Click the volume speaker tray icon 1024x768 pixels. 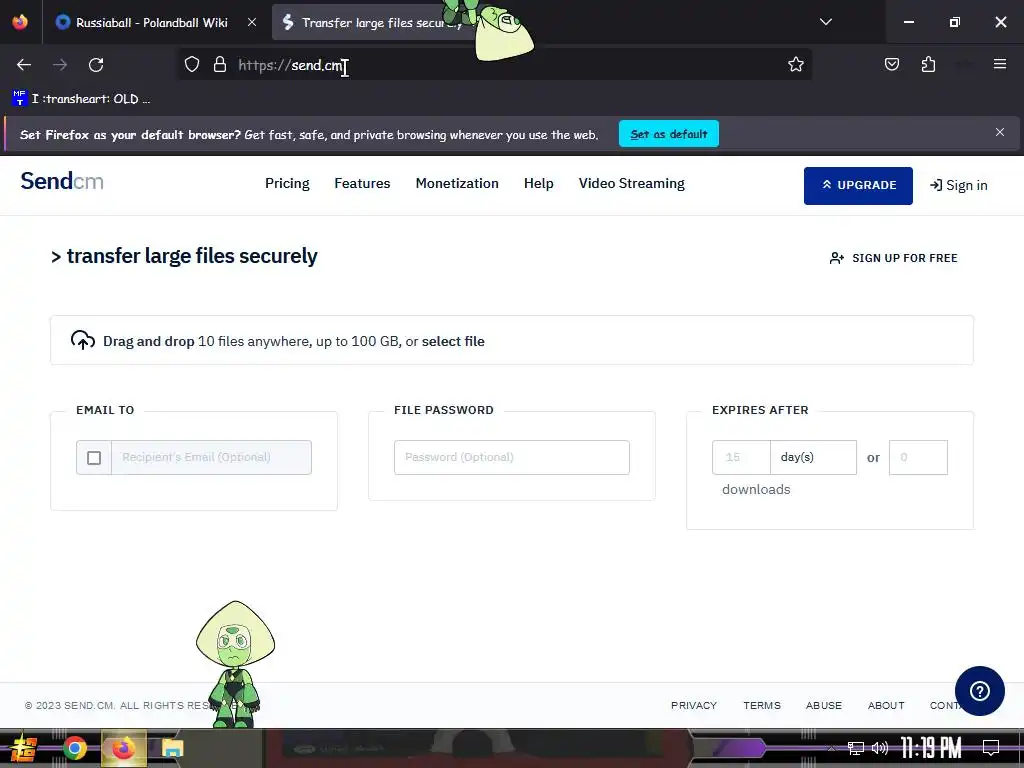(880, 748)
